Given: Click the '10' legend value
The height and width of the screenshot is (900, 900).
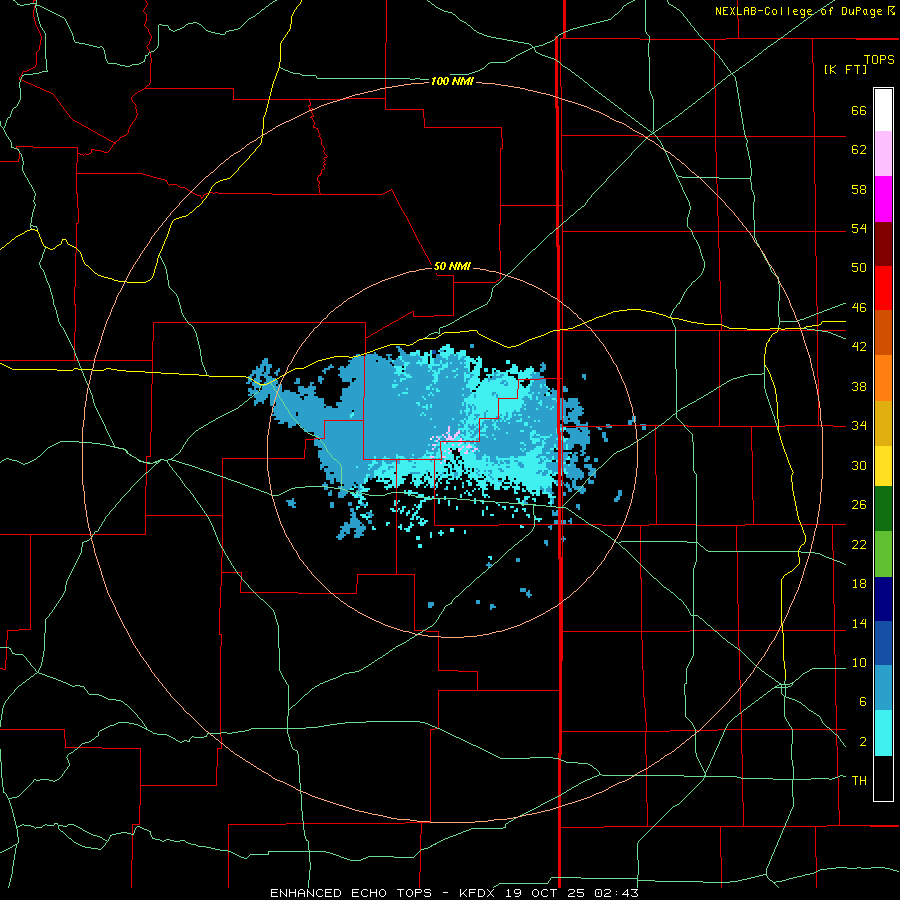Looking at the screenshot, I should tap(859, 662).
